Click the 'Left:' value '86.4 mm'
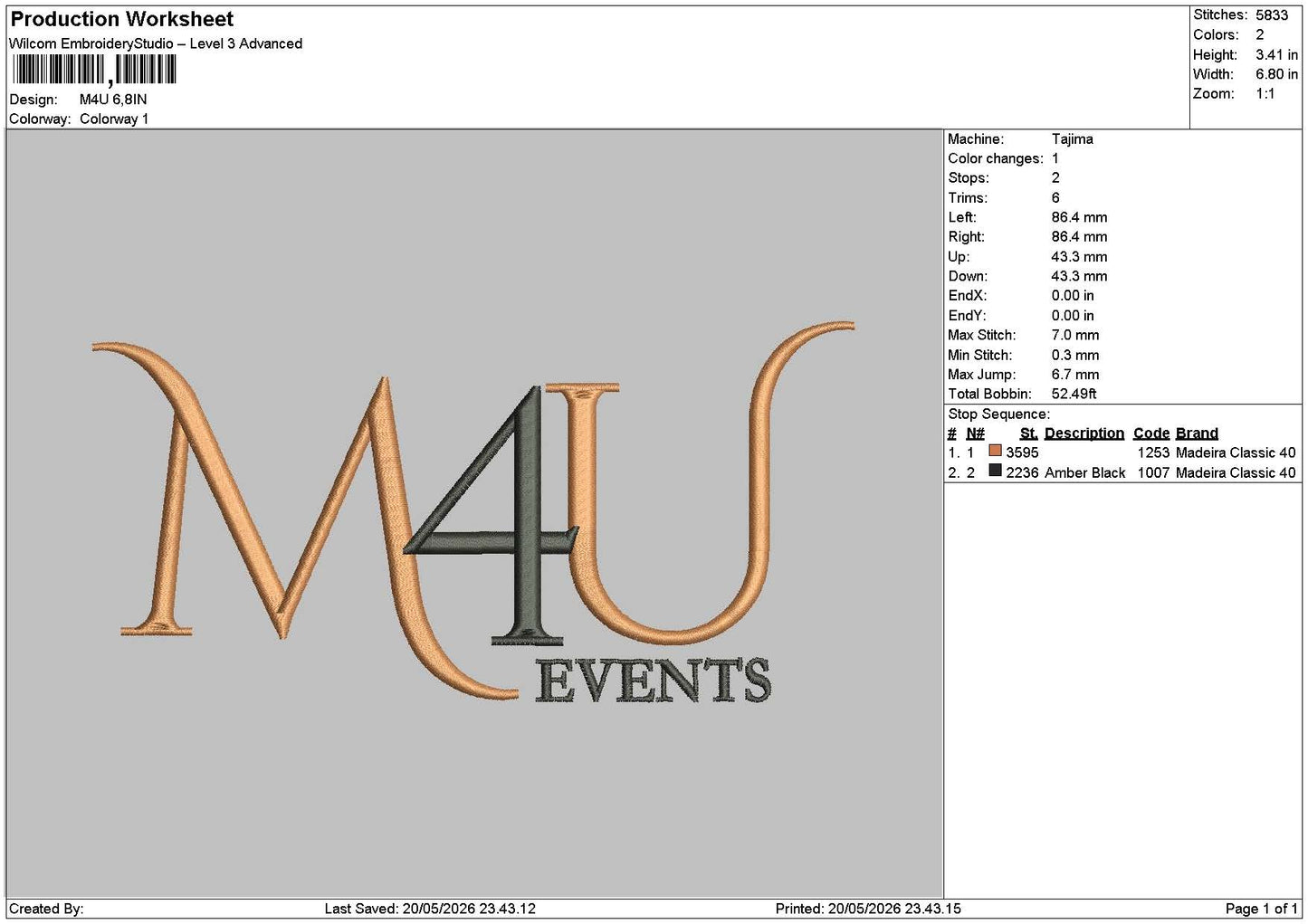1308x924 pixels. pos(1079,218)
